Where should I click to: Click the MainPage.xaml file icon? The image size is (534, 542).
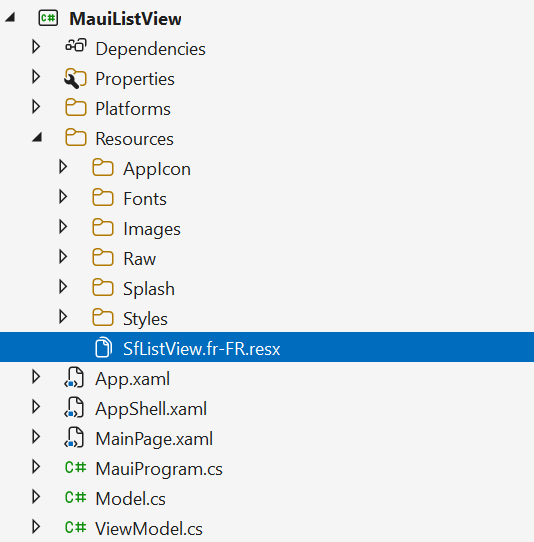[x=74, y=438]
